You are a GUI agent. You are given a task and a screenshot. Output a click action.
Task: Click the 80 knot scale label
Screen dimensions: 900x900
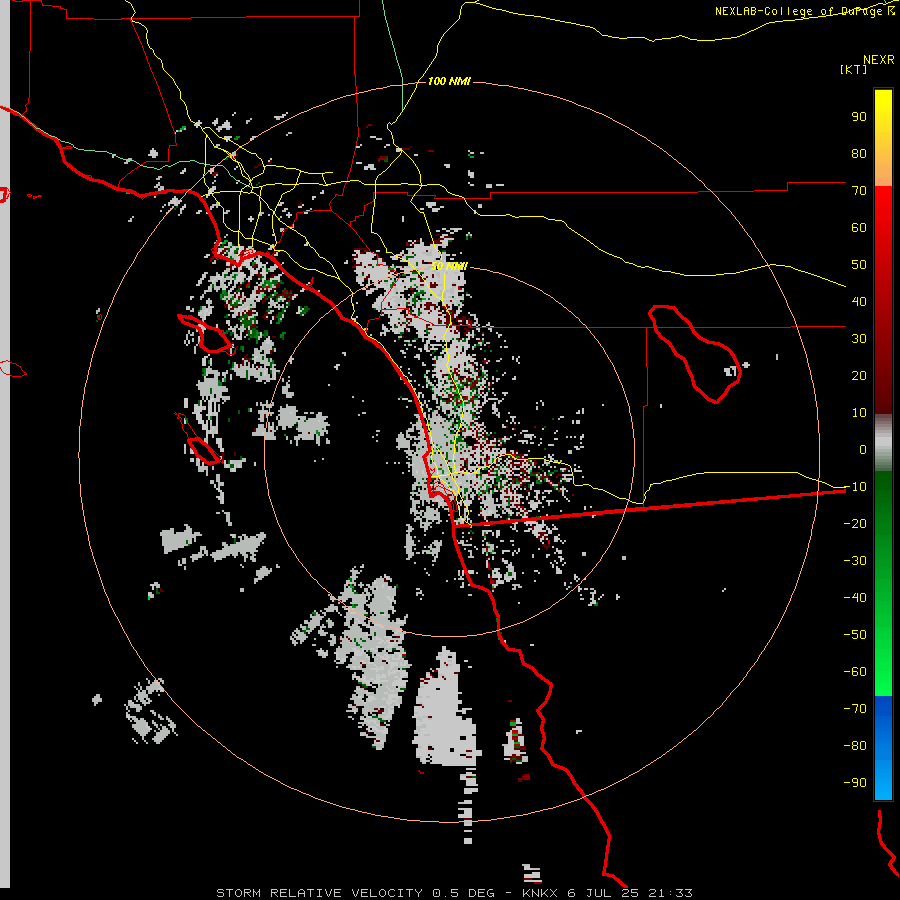tap(859, 153)
